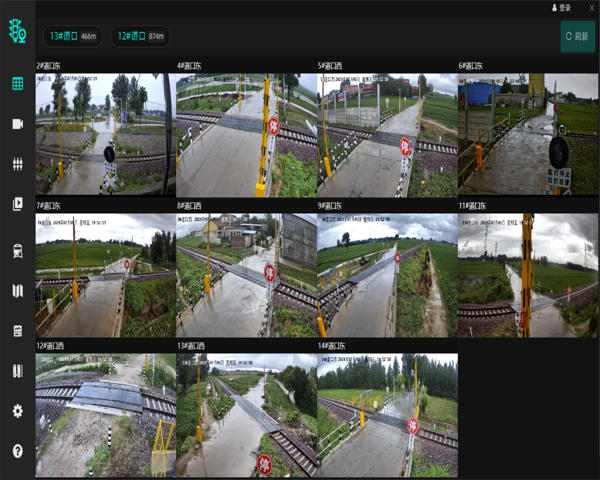Open settings via the gear icon
This screenshot has height=480, width=600.
pyautogui.click(x=17, y=411)
